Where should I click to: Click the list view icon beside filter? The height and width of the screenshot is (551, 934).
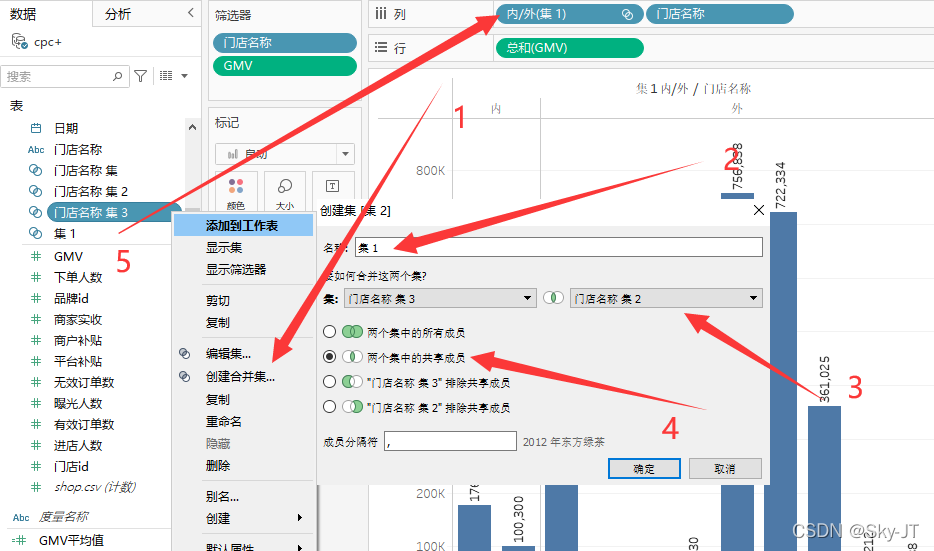(x=166, y=76)
